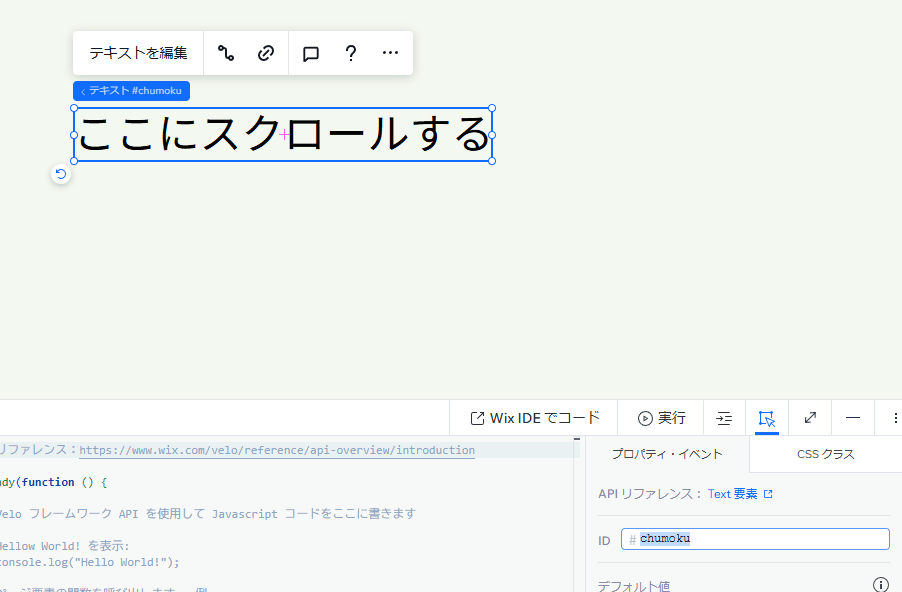This screenshot has height=592, width=902.
Task: Toggle the properties and events panel icon
Action: click(x=767, y=418)
